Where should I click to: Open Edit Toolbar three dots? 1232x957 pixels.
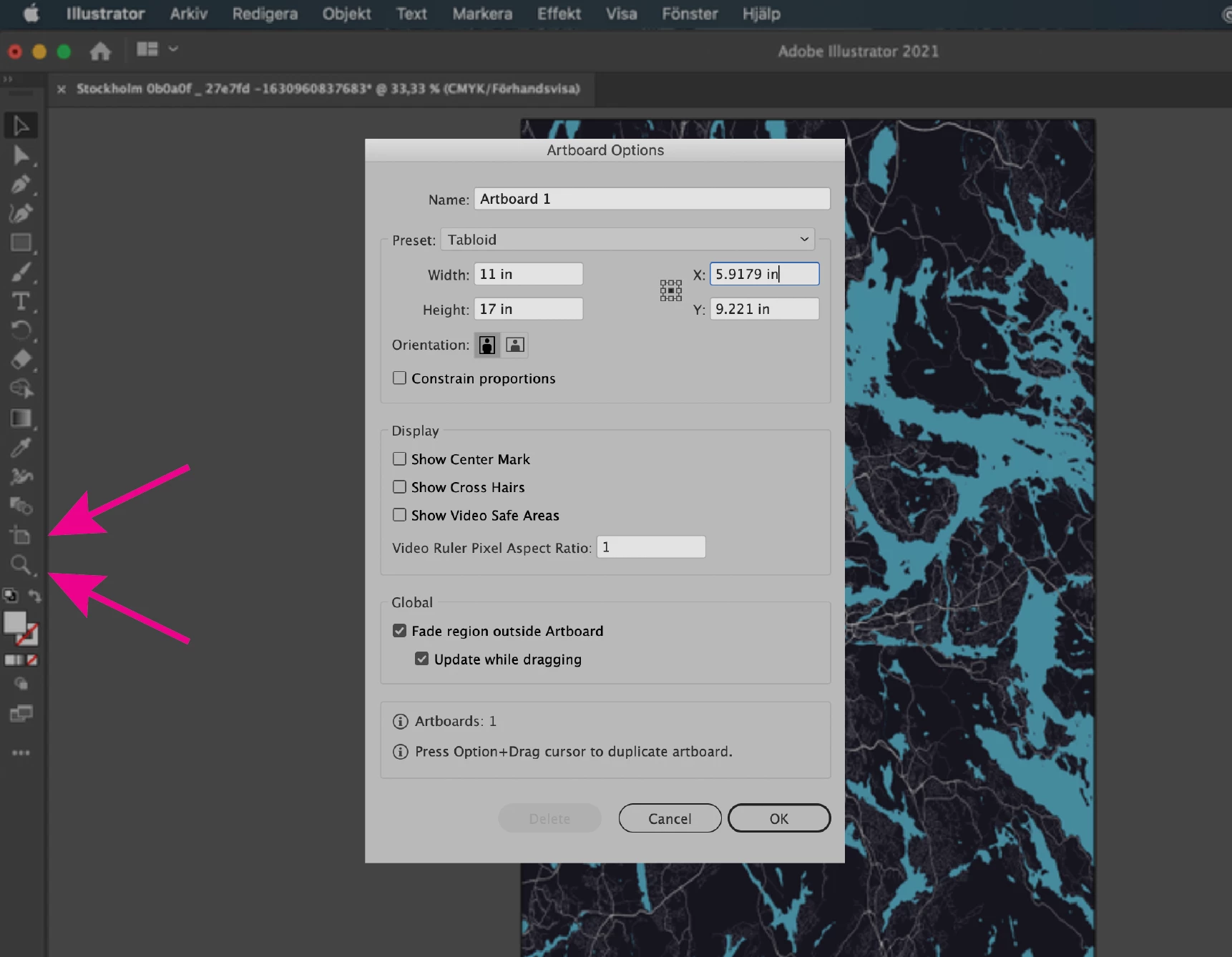click(21, 752)
